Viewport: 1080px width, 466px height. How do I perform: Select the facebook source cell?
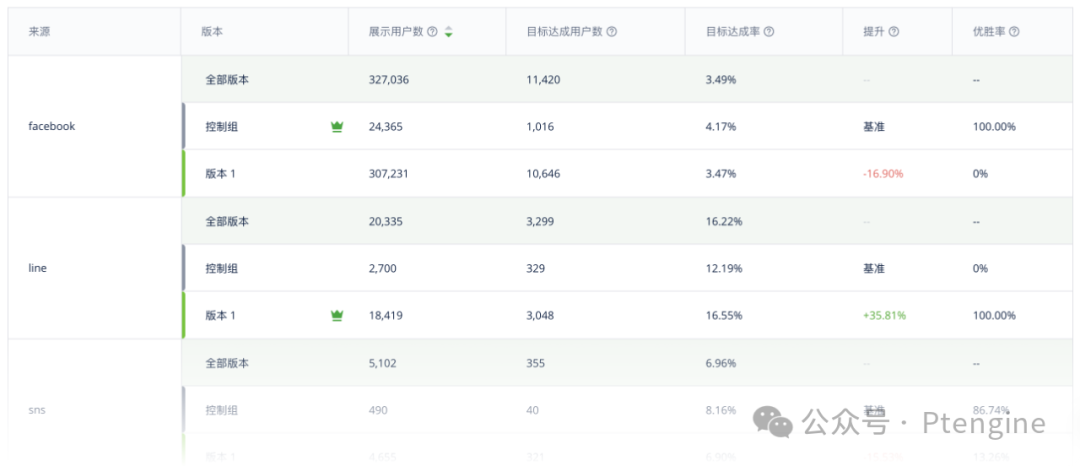(52, 127)
